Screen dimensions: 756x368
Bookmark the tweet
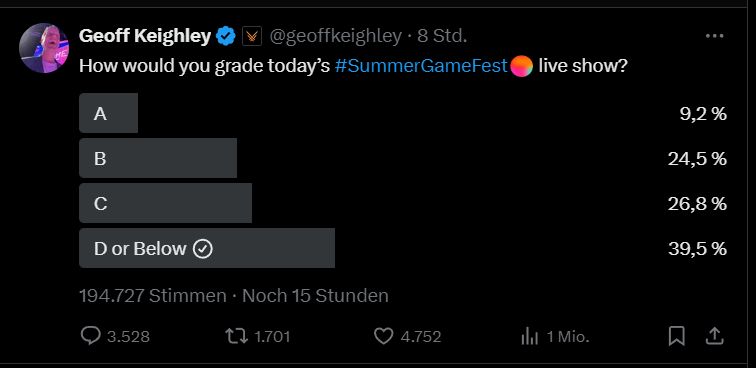[676, 336]
